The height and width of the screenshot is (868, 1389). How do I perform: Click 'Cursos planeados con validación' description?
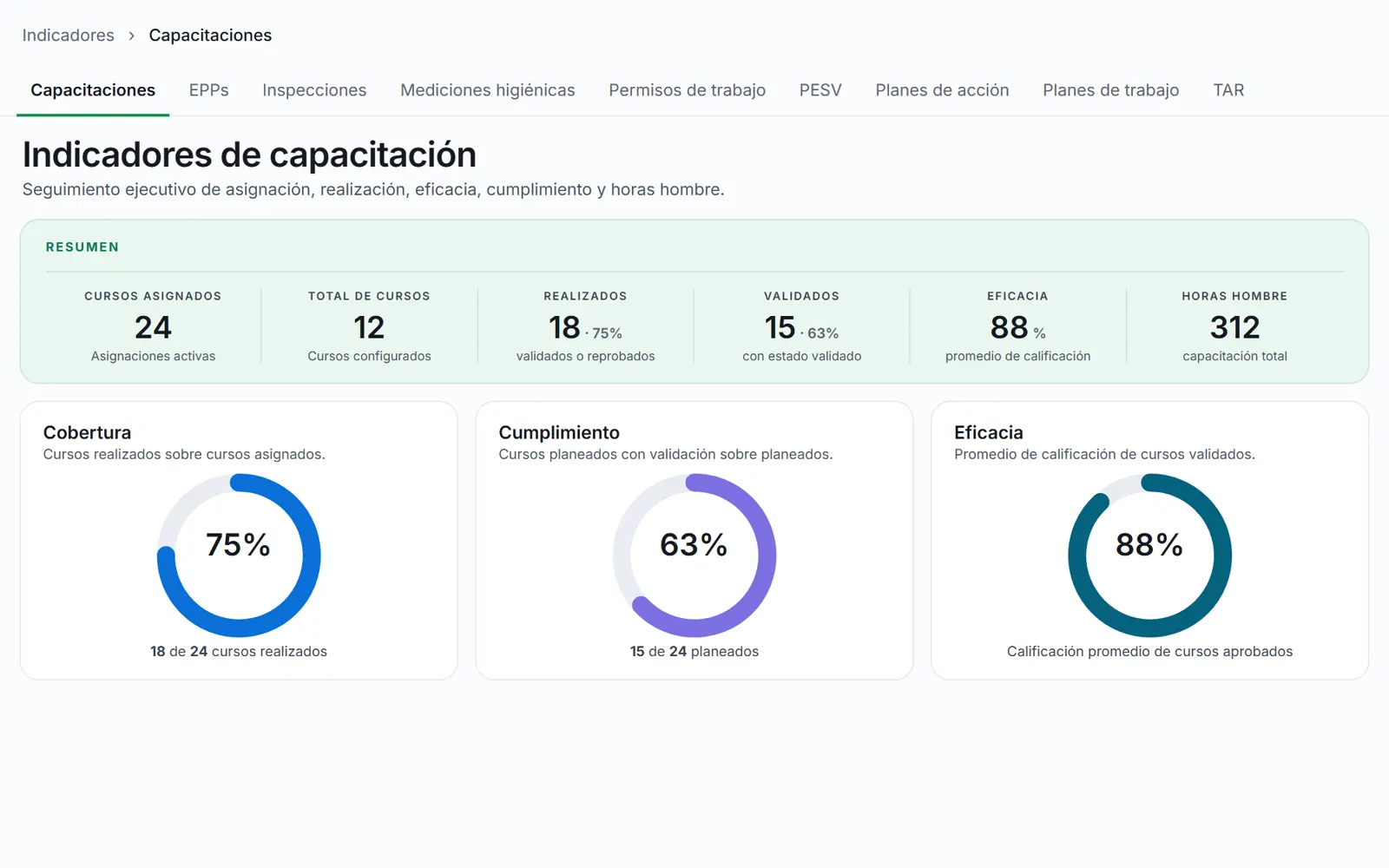click(666, 454)
